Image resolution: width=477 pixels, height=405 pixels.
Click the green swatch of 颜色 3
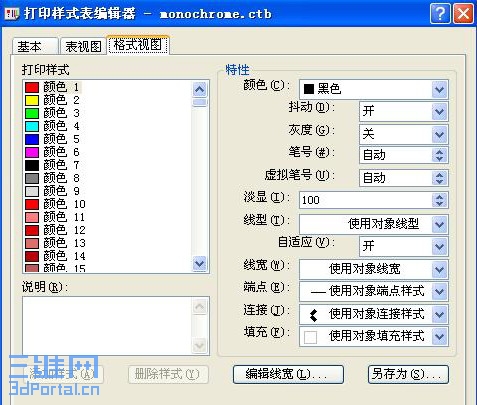click(x=32, y=113)
